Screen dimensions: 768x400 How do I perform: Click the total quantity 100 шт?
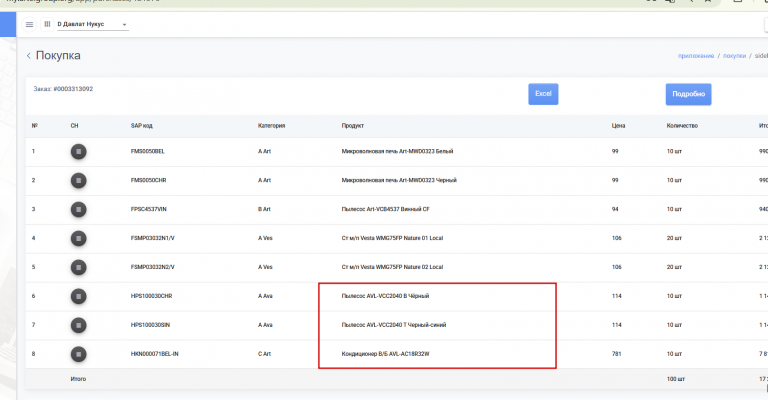675,379
